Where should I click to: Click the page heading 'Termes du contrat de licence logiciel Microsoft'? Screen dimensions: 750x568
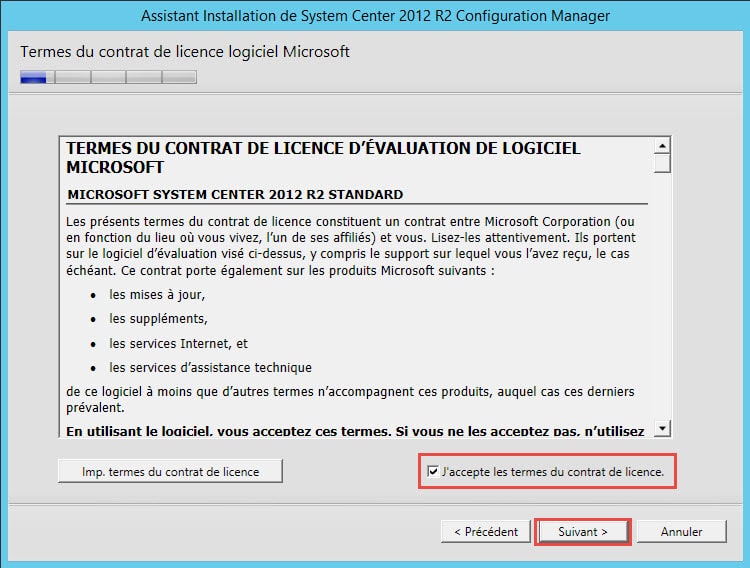click(185, 52)
